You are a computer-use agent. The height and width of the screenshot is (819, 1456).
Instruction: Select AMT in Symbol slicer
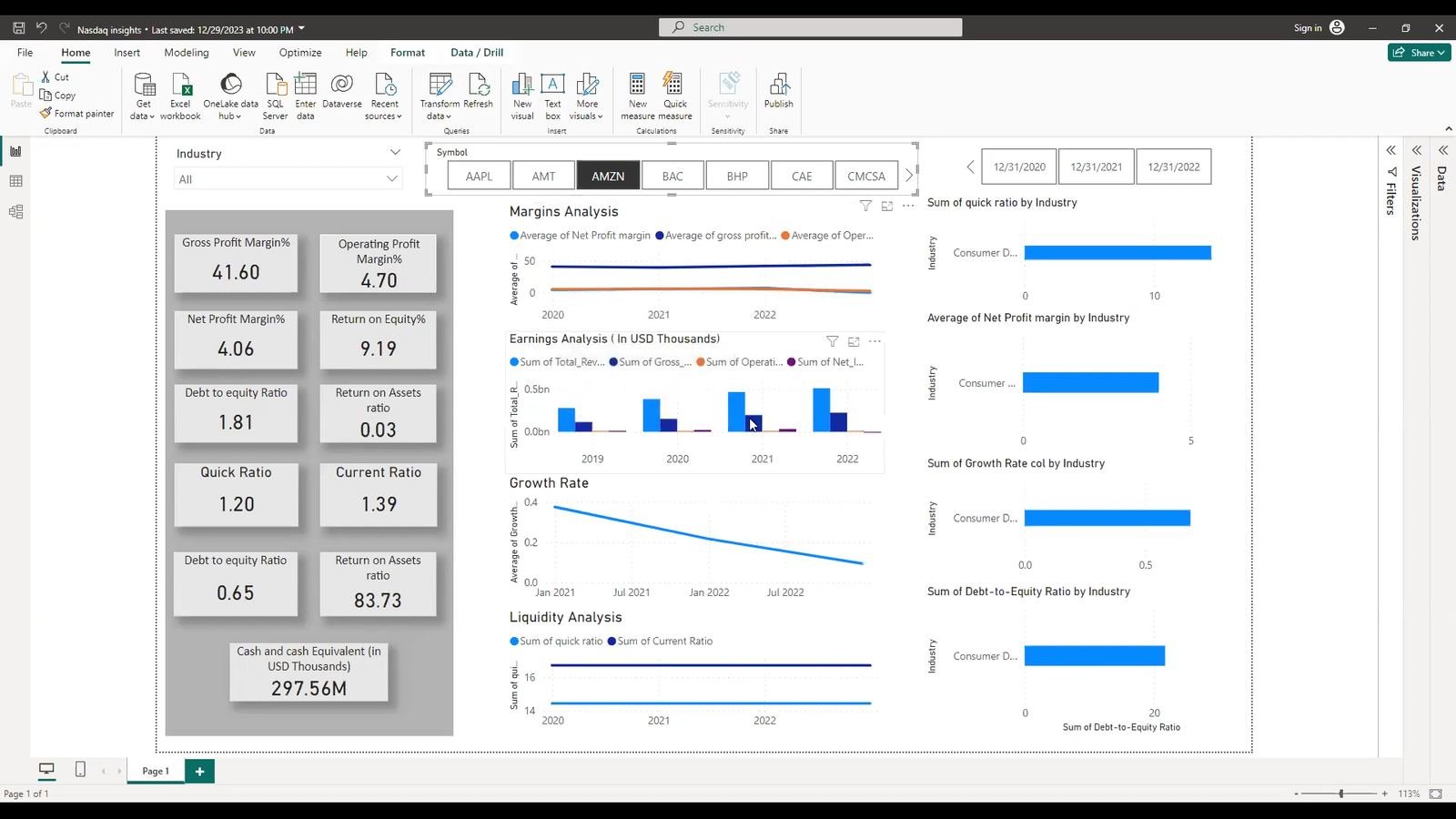543,176
